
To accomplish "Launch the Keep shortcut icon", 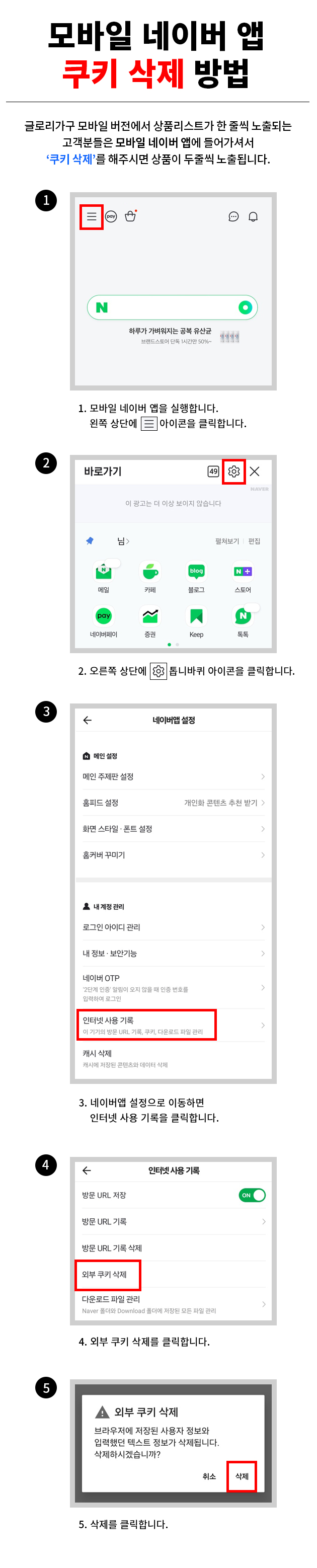I will coord(197,616).
